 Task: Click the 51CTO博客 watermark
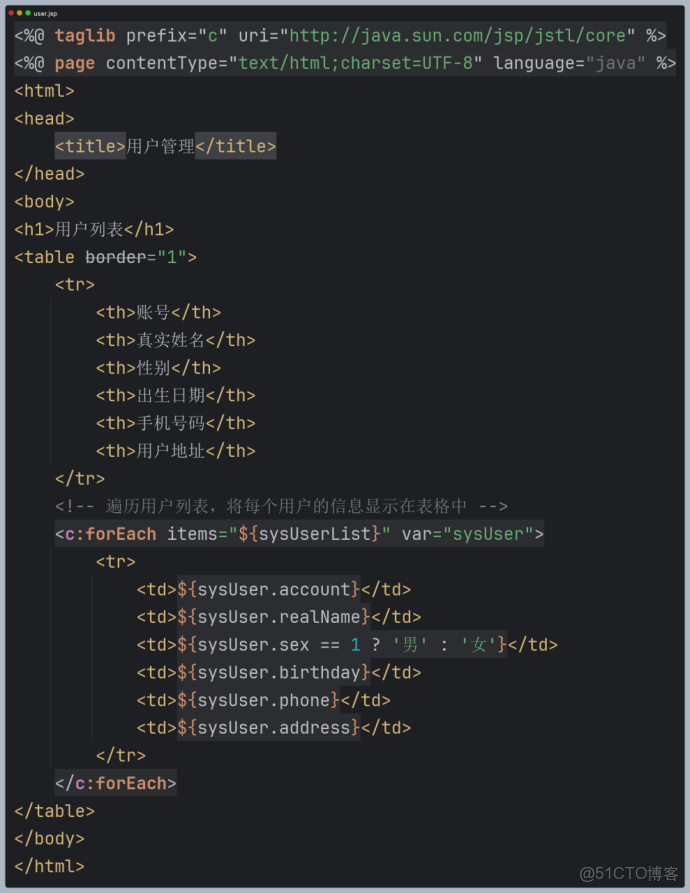pyautogui.click(x=629, y=873)
